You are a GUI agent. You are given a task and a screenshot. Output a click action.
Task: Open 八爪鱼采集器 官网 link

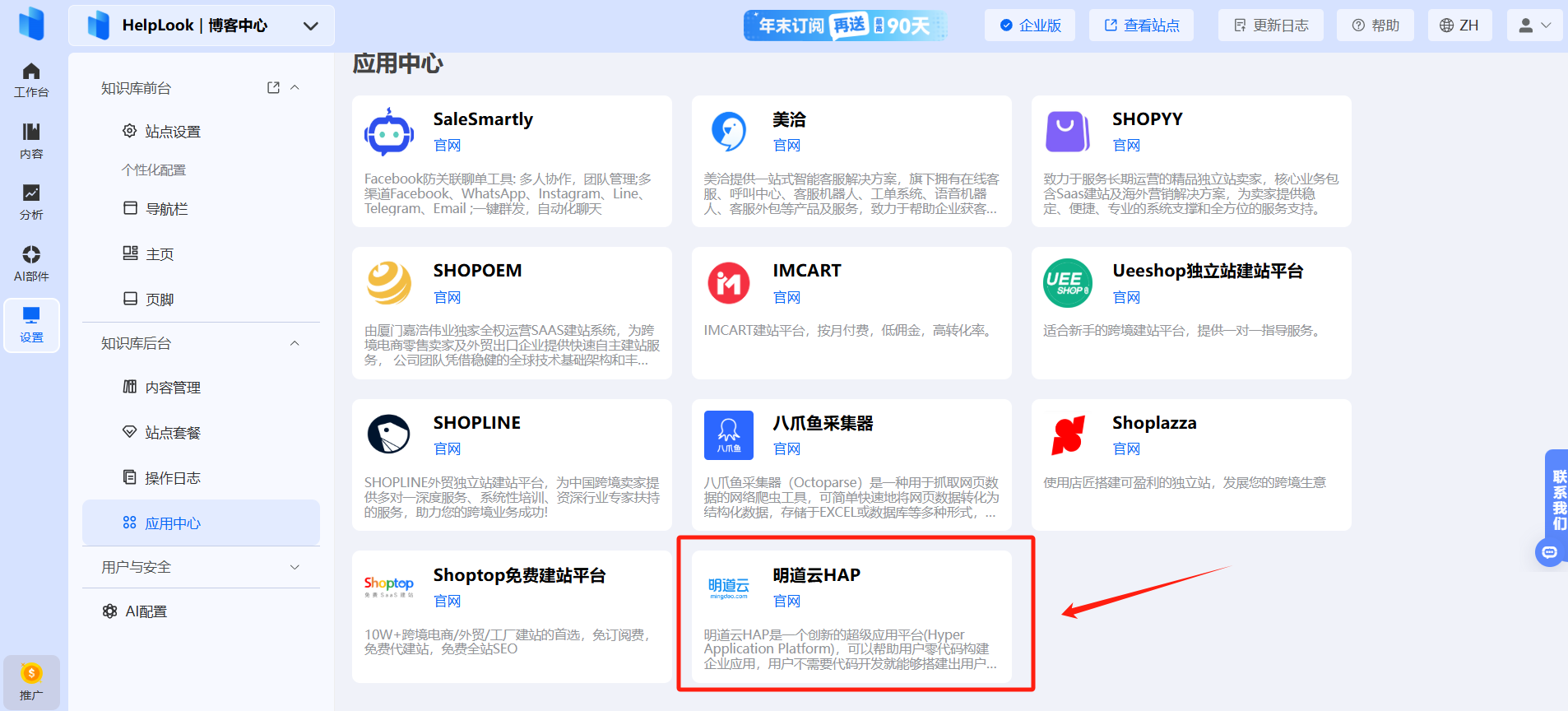(x=786, y=449)
